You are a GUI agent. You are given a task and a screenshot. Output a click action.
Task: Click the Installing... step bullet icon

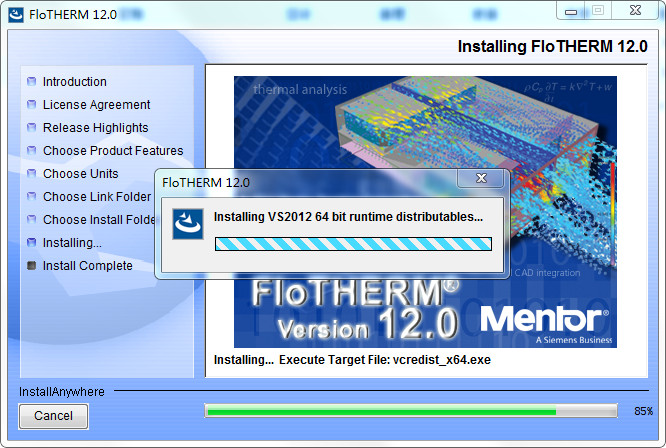[x=31, y=242]
